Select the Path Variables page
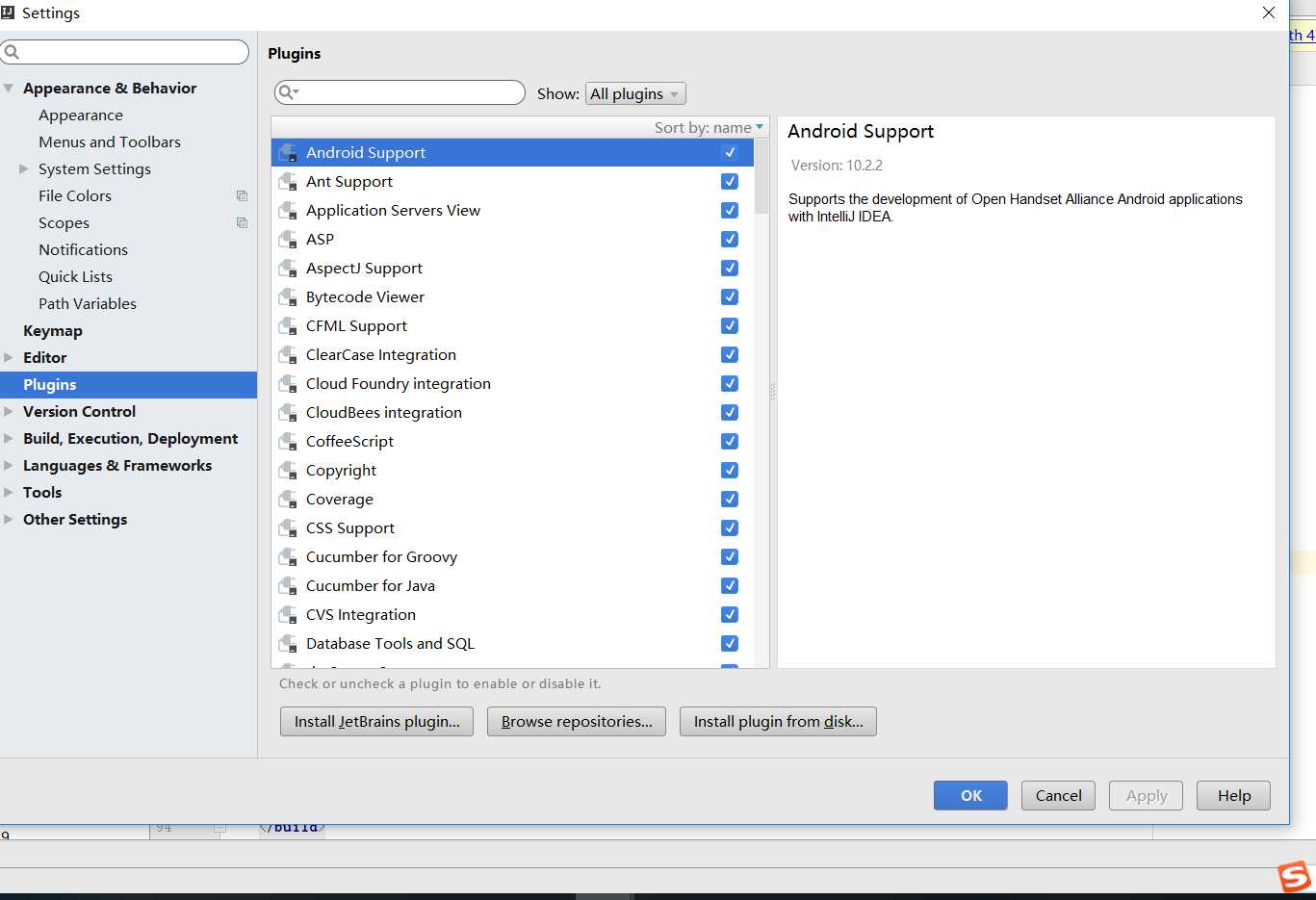This screenshot has width=1316, height=900. click(88, 303)
